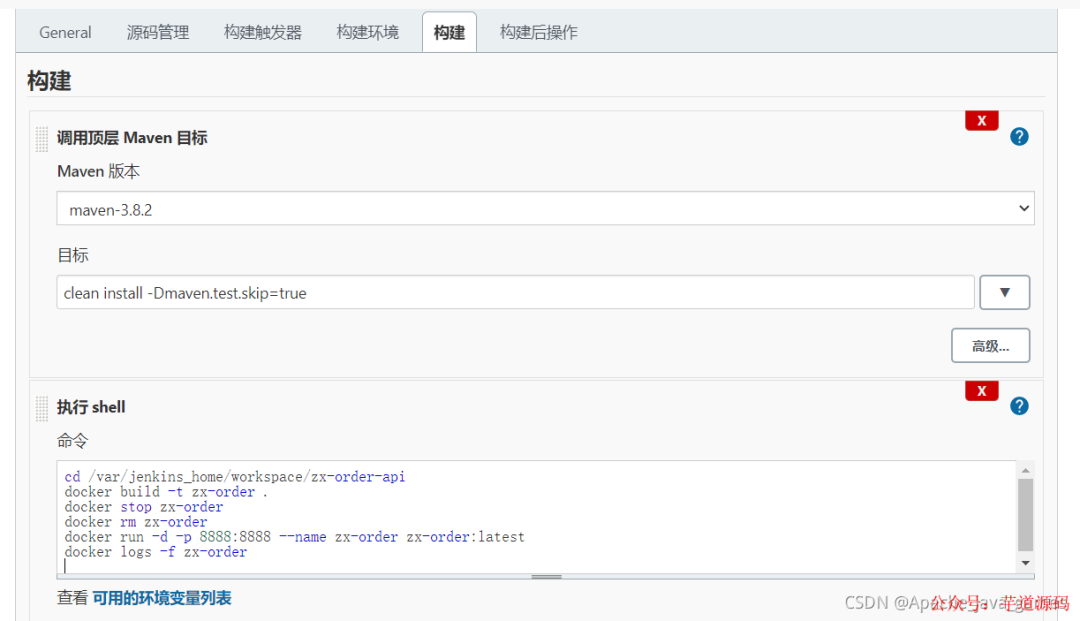Click the shell editor resize grip
The image size is (1080, 621).
point(546,577)
